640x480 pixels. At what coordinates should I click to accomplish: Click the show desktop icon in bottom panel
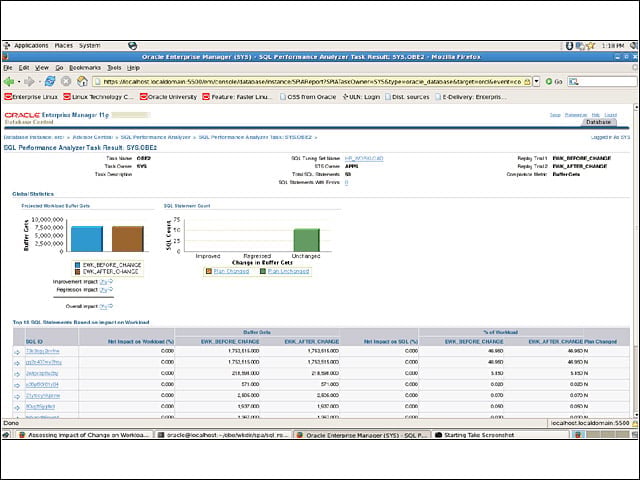click(6, 435)
